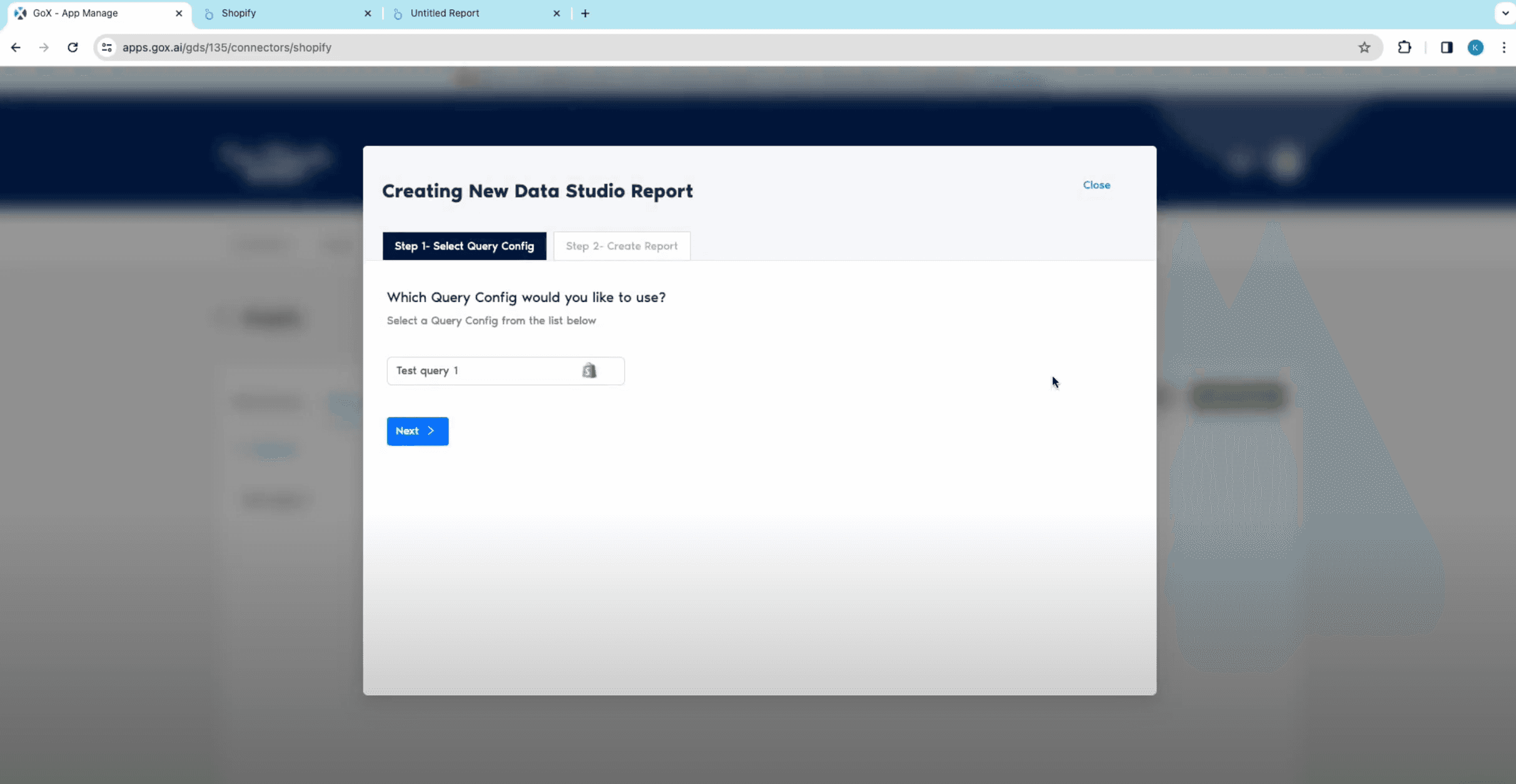
Task: Bookmark page with star icon
Action: pyautogui.click(x=1364, y=48)
